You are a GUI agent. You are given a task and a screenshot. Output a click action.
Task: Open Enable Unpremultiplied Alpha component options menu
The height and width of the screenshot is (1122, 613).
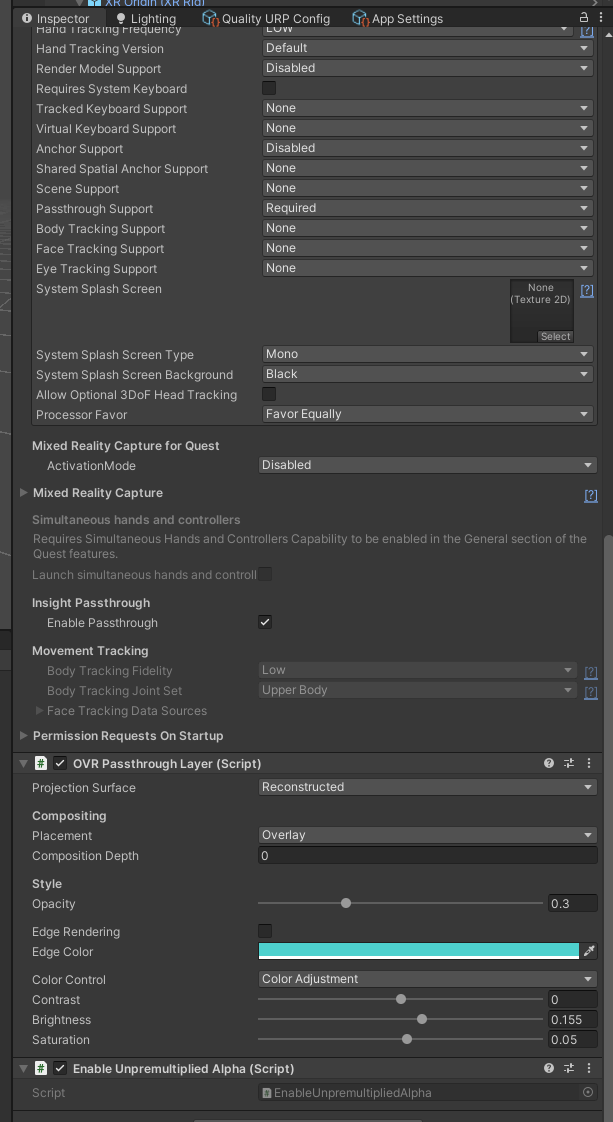pyautogui.click(x=589, y=1068)
